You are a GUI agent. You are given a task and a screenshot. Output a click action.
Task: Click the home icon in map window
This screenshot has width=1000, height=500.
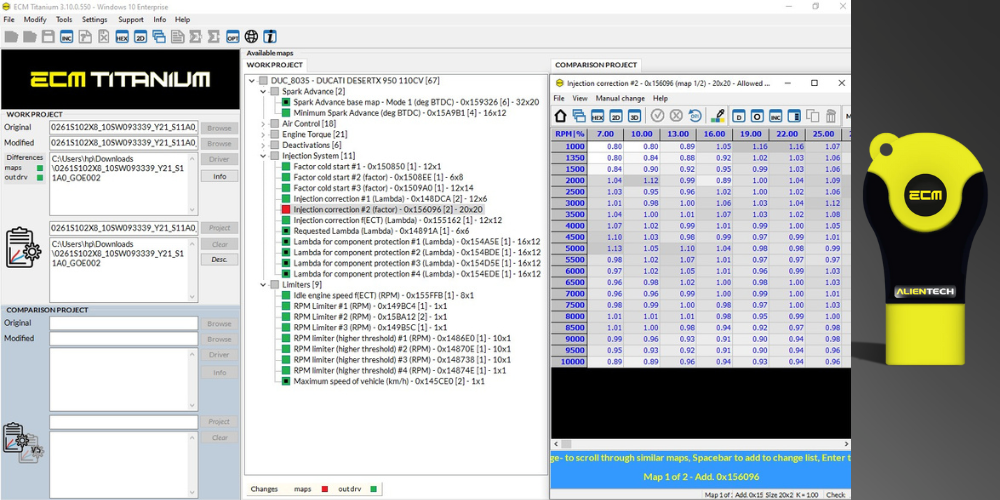coord(561,116)
